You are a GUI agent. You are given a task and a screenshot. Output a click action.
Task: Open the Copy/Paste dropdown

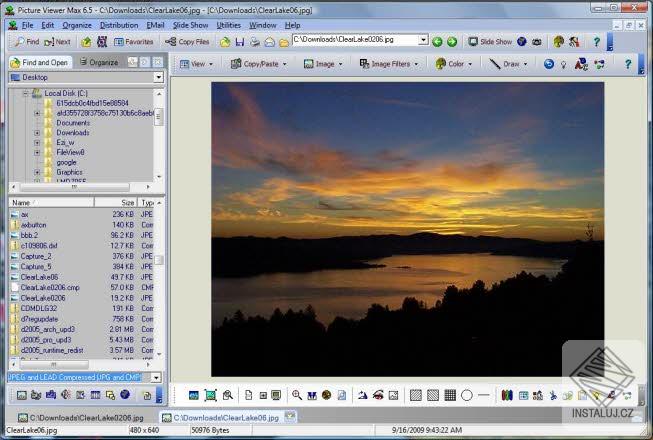tap(259, 64)
